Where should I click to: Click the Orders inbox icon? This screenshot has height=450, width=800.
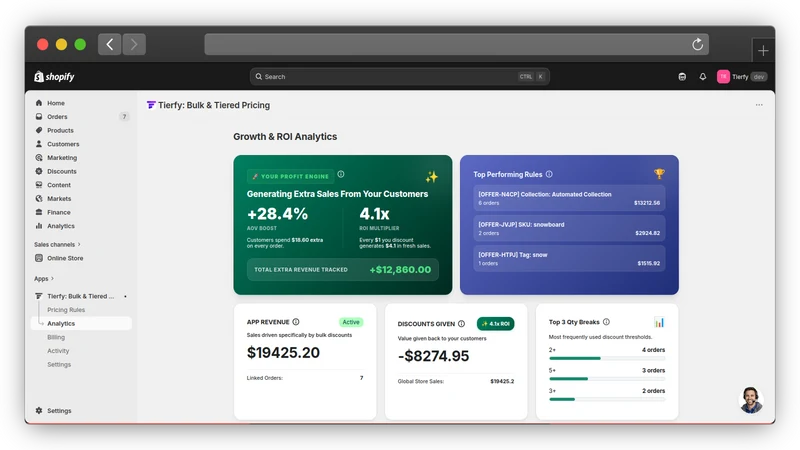[x=39, y=117]
